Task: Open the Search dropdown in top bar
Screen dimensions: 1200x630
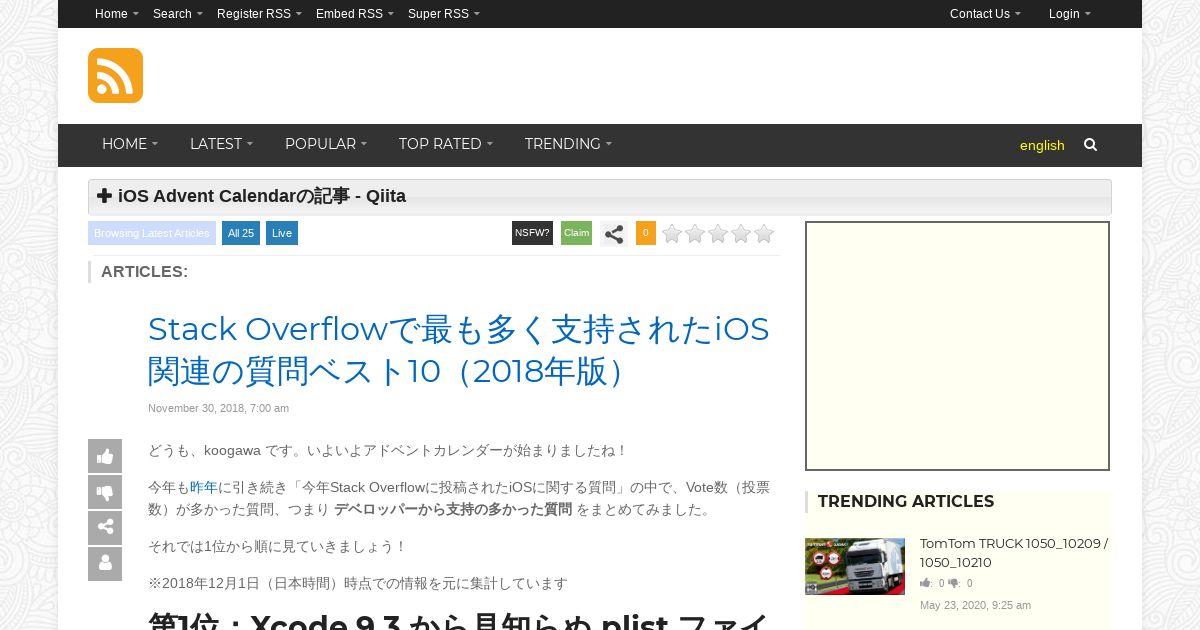Action: tap(178, 14)
